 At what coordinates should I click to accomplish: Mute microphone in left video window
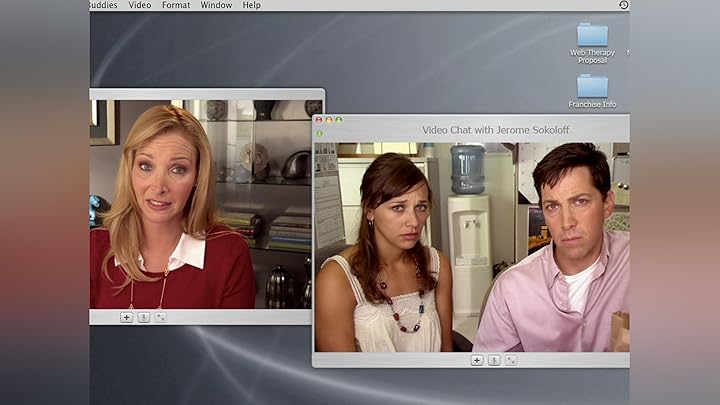143,317
